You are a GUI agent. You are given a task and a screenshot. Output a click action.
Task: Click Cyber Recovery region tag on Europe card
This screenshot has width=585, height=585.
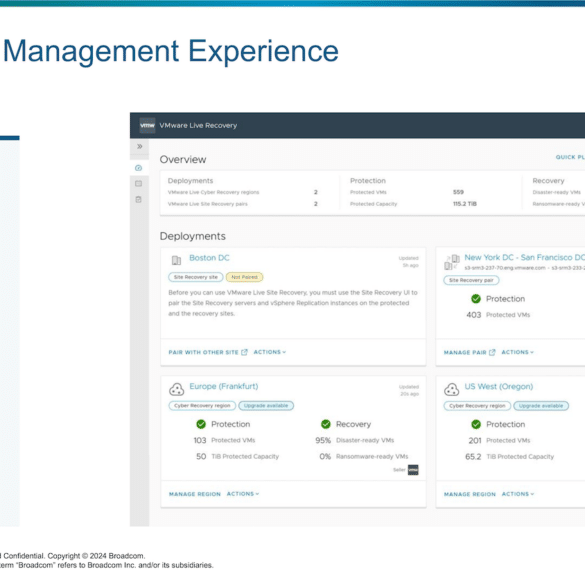pos(202,406)
